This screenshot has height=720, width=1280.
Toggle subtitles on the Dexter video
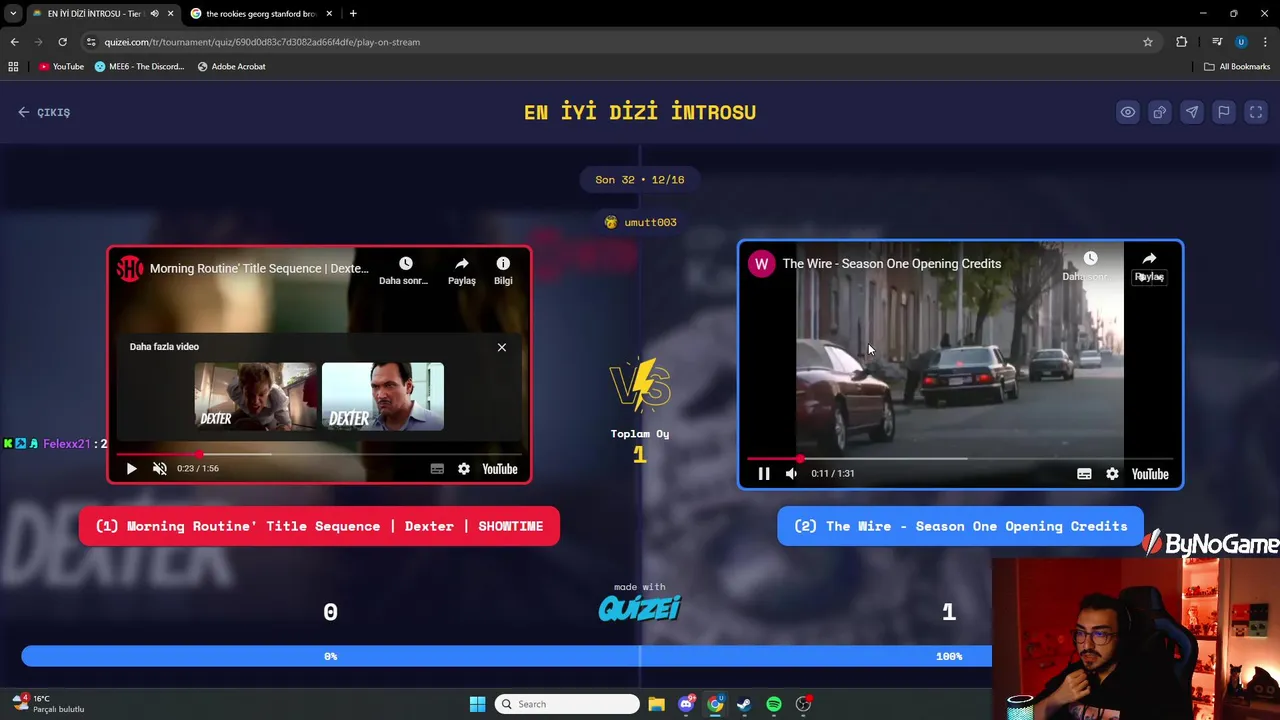pyautogui.click(x=437, y=468)
